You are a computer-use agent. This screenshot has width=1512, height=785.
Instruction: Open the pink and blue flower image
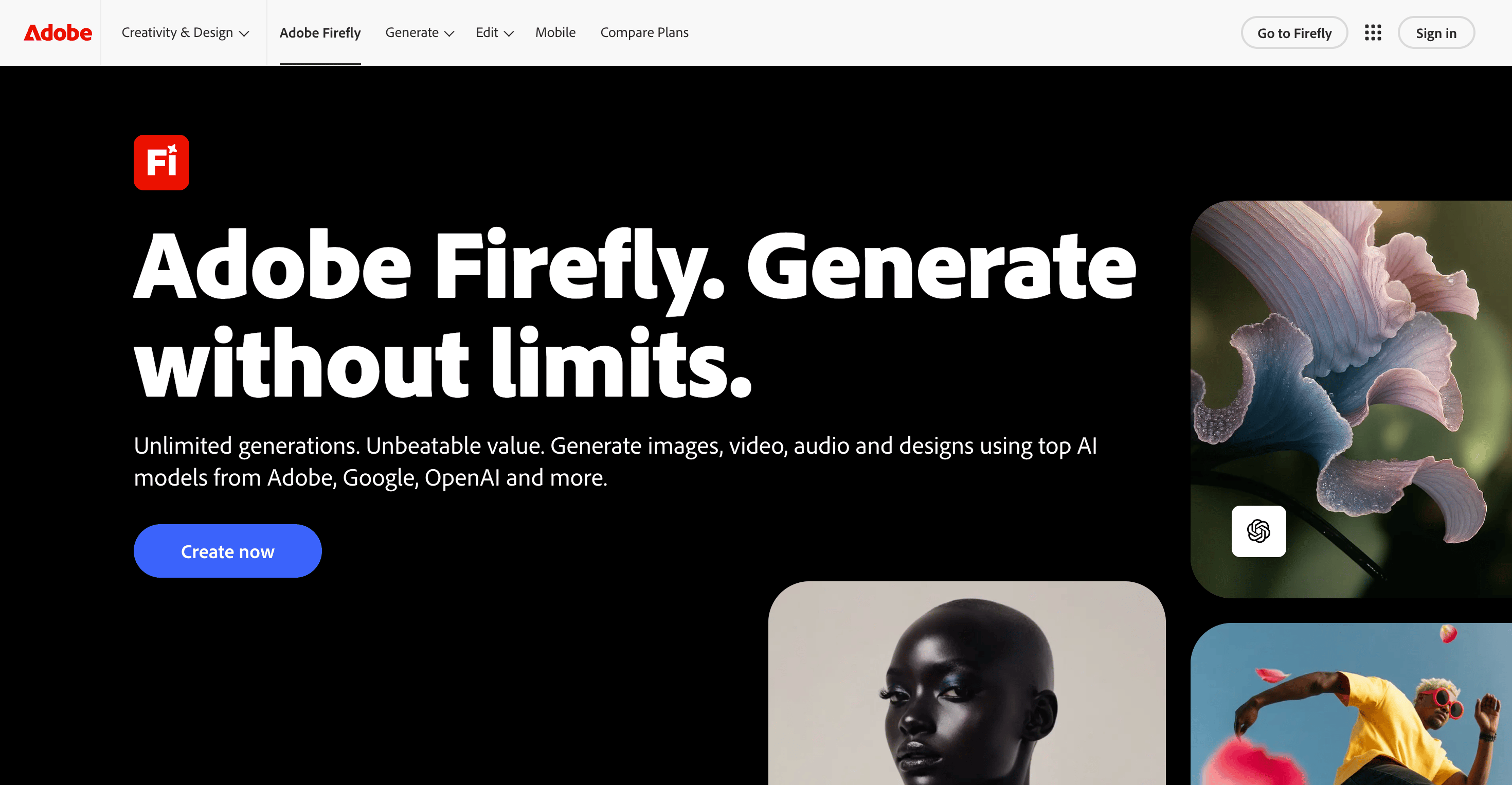tap(1351, 399)
